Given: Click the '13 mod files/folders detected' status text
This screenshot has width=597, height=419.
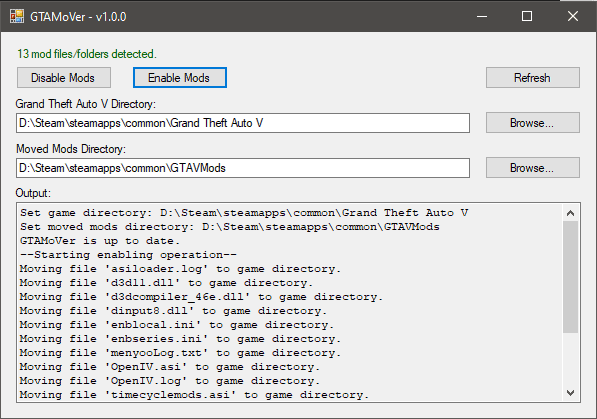Looking at the screenshot, I should coord(87,54).
